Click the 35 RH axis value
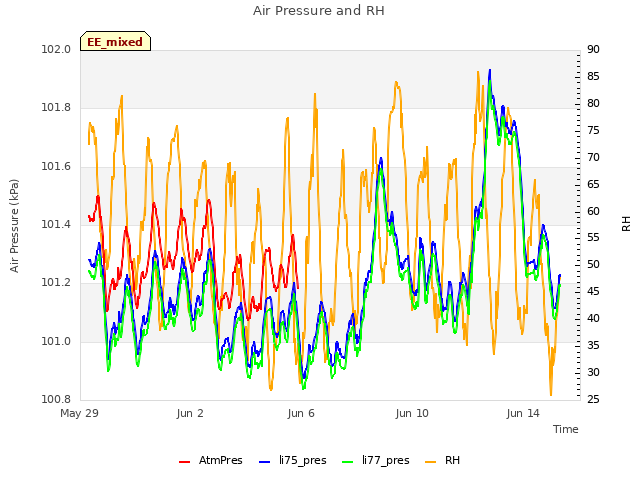Viewport: 640px width, 480px height. [x=593, y=346]
